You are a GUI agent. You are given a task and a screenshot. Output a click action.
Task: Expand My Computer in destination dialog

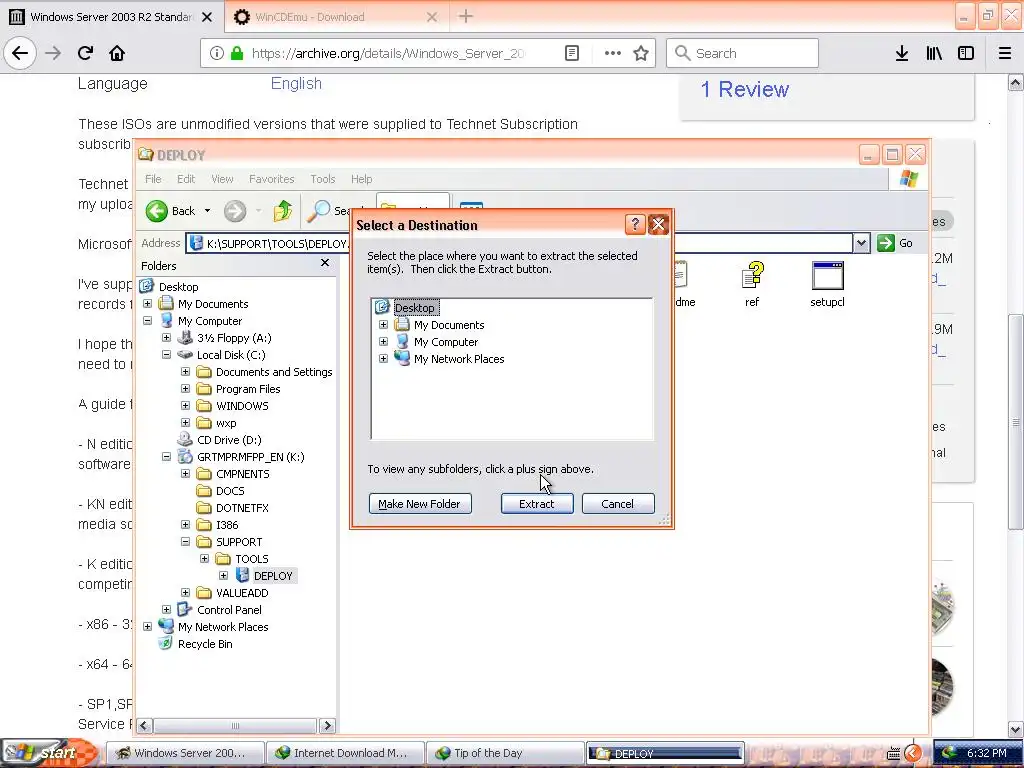pos(383,342)
